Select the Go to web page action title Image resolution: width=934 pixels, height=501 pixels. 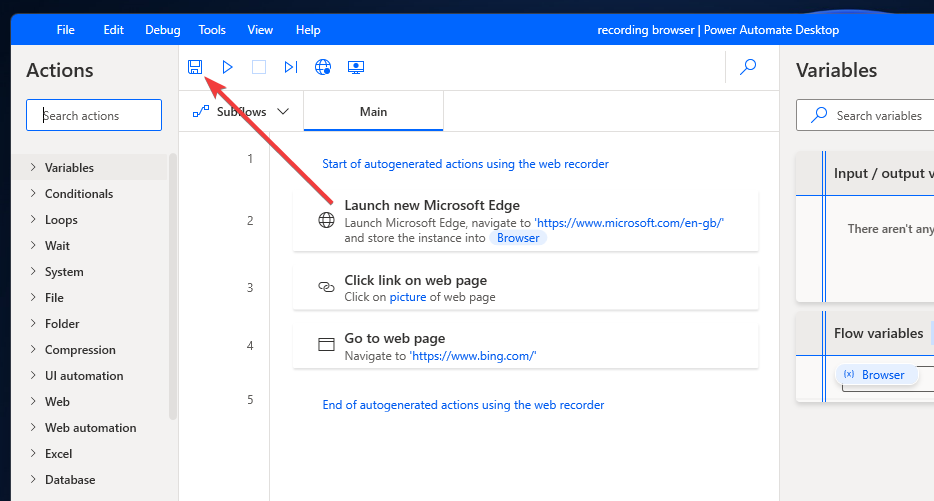395,338
